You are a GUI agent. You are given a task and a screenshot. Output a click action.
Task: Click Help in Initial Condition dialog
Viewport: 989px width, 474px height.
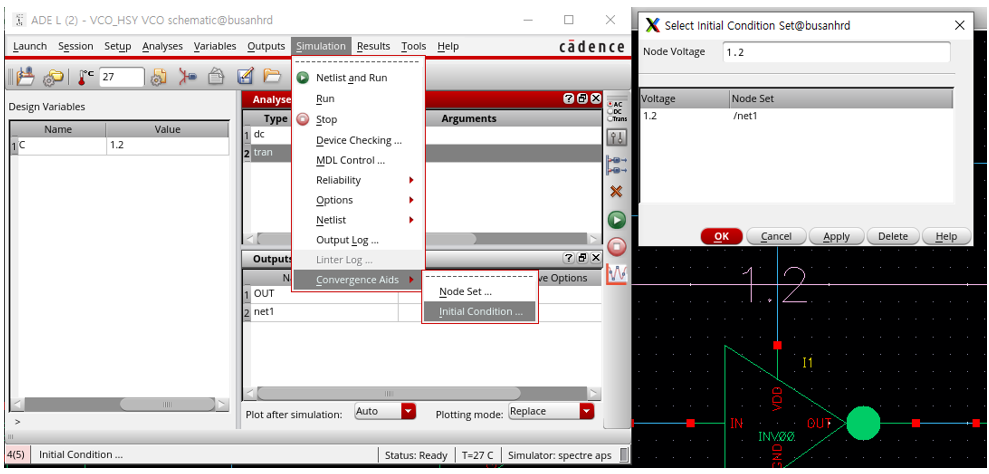pos(946,236)
